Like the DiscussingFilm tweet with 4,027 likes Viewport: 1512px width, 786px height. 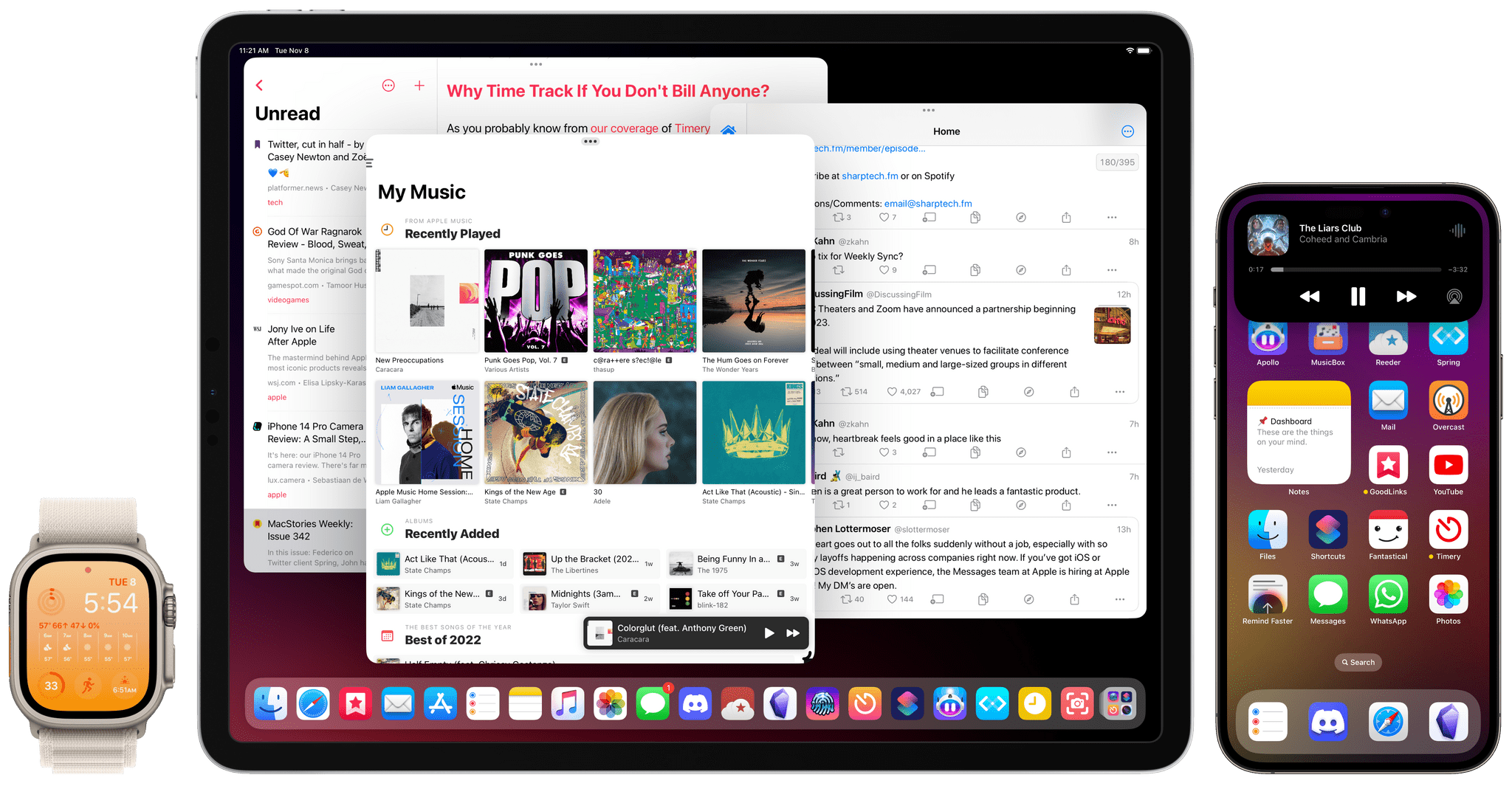pos(903,392)
